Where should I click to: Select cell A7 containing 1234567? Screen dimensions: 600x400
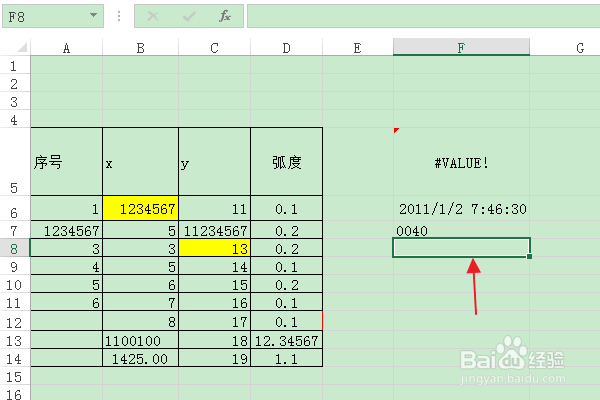pyautogui.click(x=67, y=230)
